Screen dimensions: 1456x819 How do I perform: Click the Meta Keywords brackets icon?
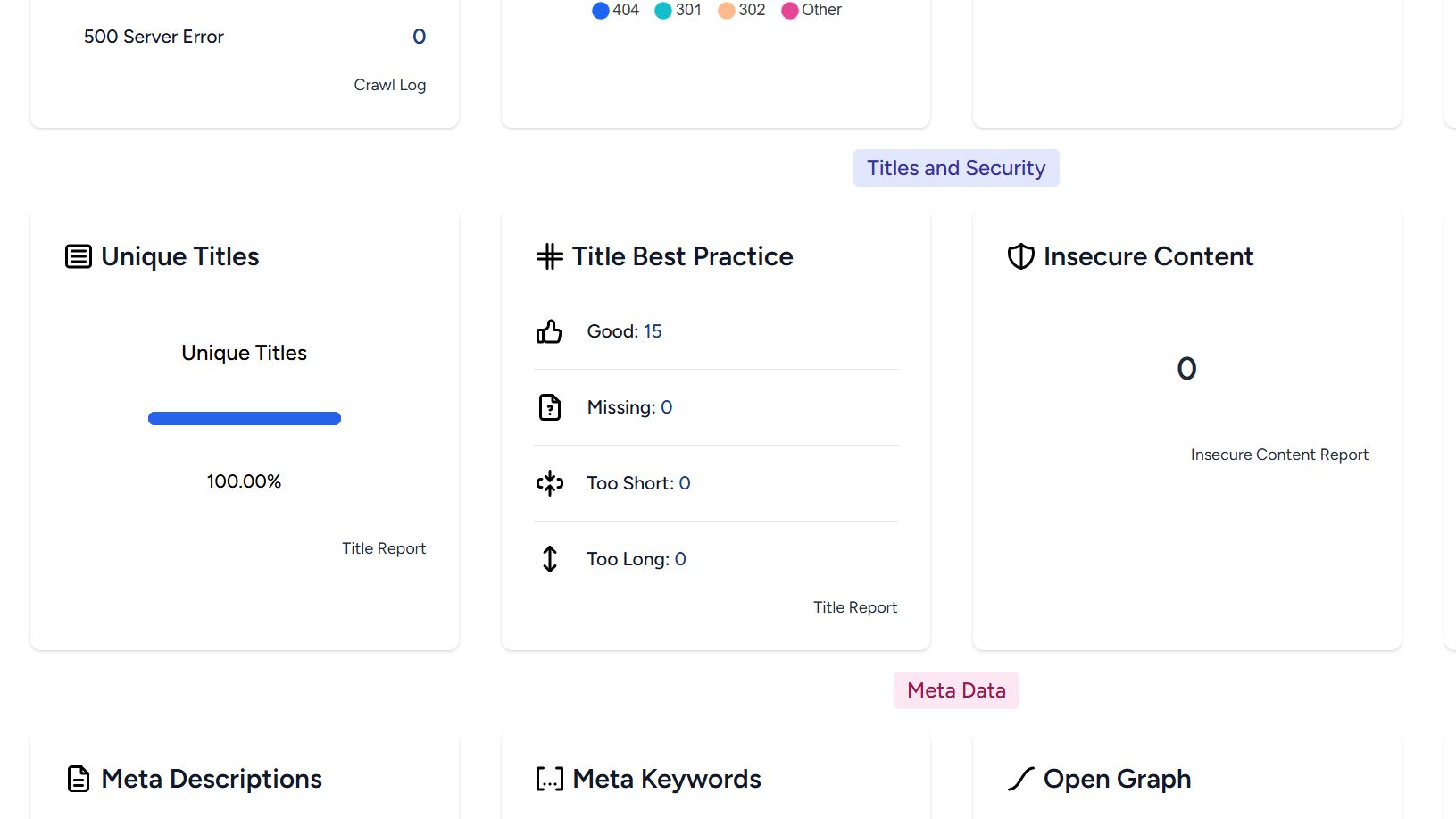550,779
